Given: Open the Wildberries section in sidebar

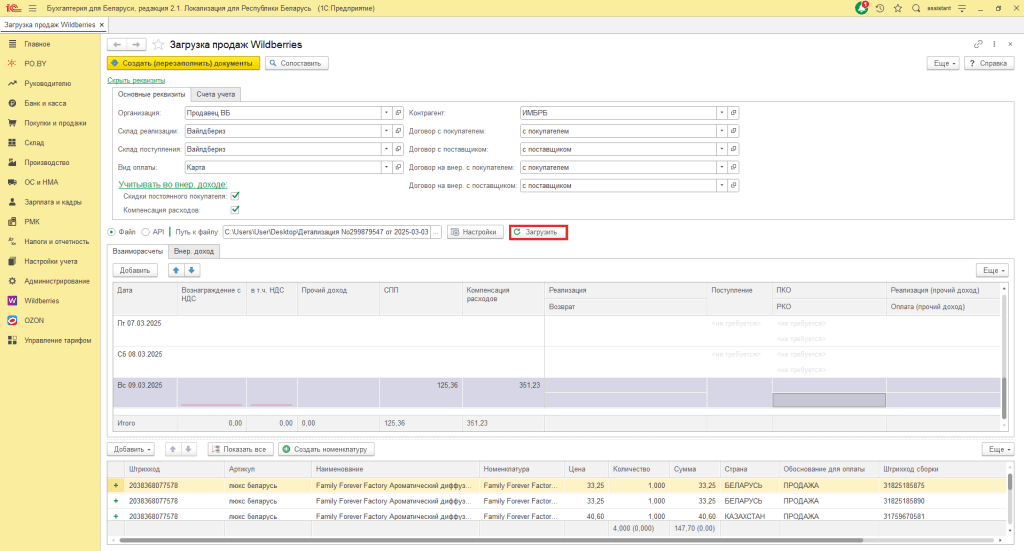Looking at the screenshot, I should [x=40, y=300].
